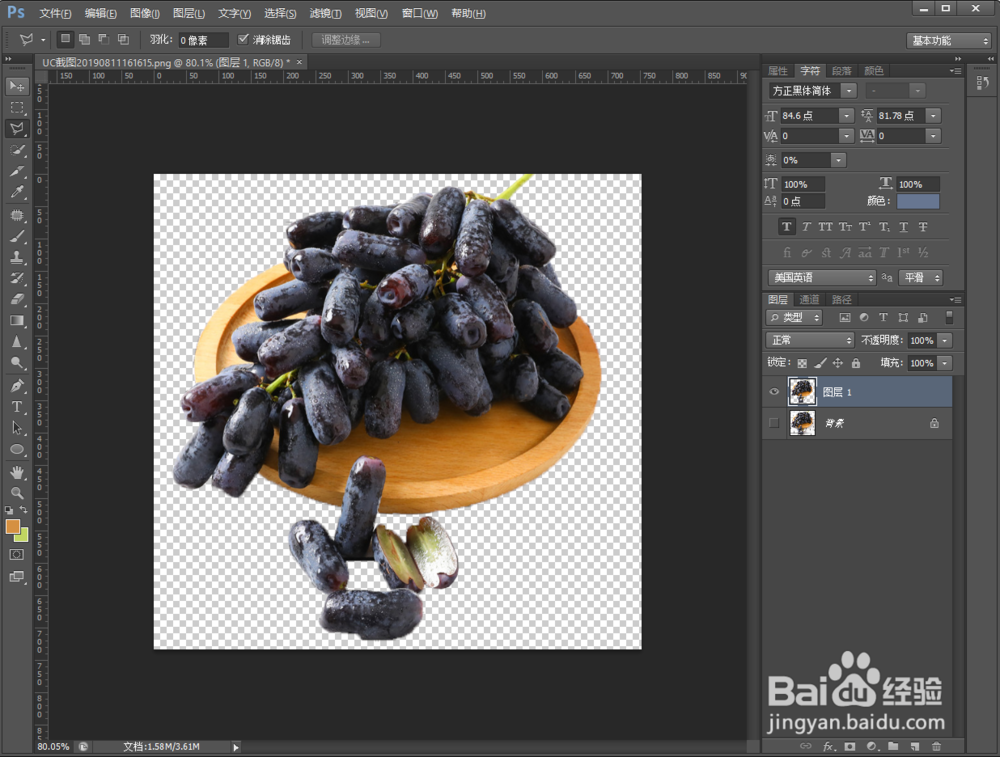Select the Polygonal Lasso tool in the toolbox
Image resolution: width=1000 pixels, height=757 pixels.
(x=17, y=129)
